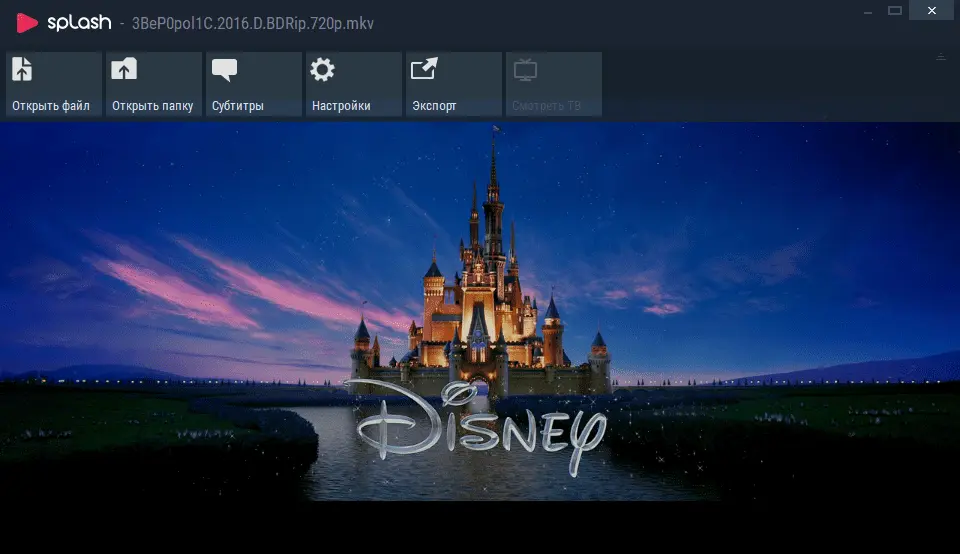This screenshot has height=554, width=960.
Task: Click the red Splash play logo
Action: tap(26, 23)
